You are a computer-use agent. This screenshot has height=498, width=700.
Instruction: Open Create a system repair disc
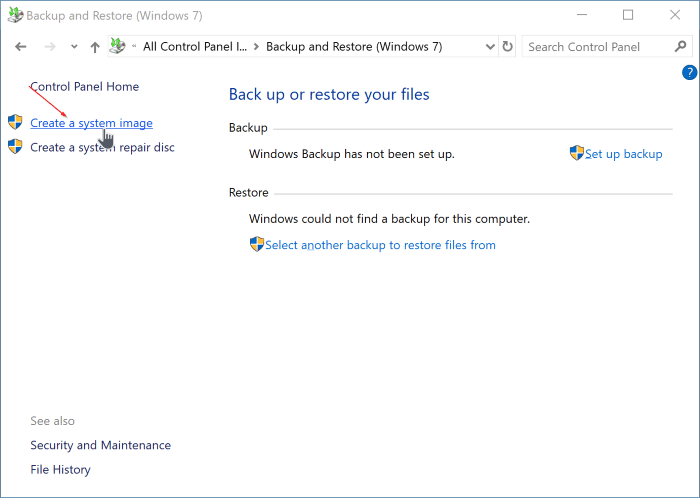[102, 147]
